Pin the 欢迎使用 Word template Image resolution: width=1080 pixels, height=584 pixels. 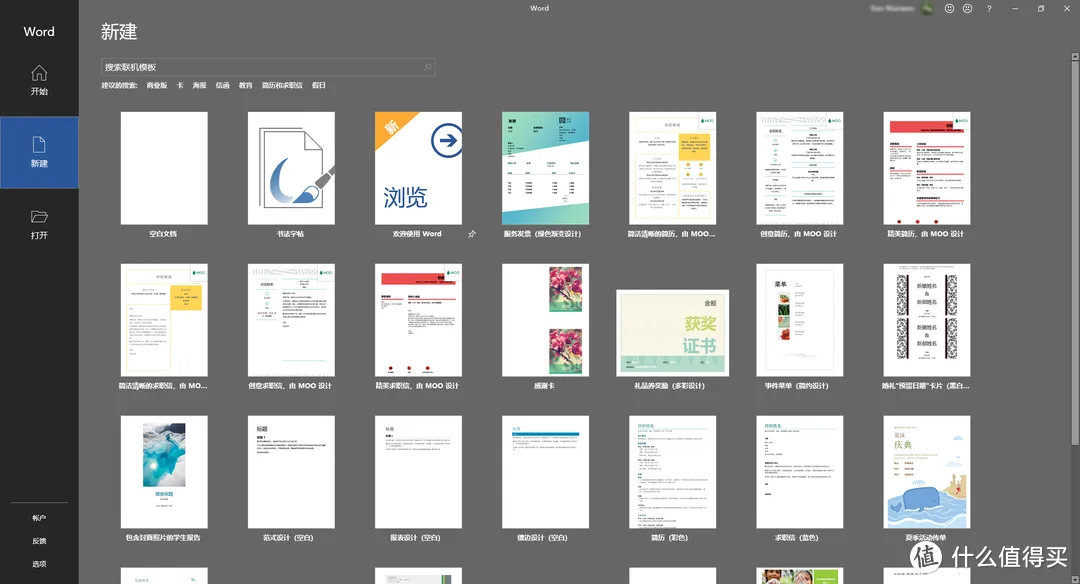471,234
